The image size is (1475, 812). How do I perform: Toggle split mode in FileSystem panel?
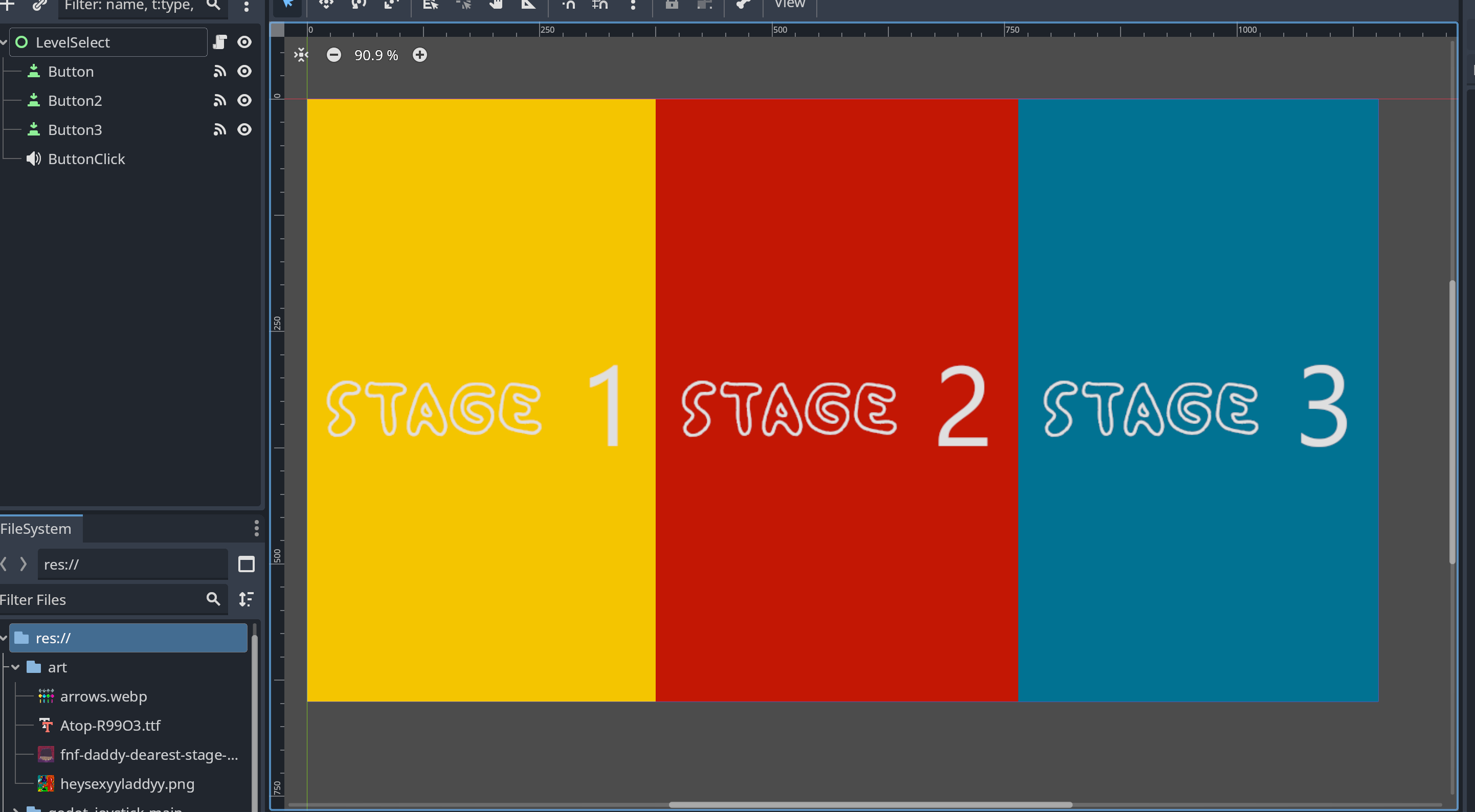point(246,564)
